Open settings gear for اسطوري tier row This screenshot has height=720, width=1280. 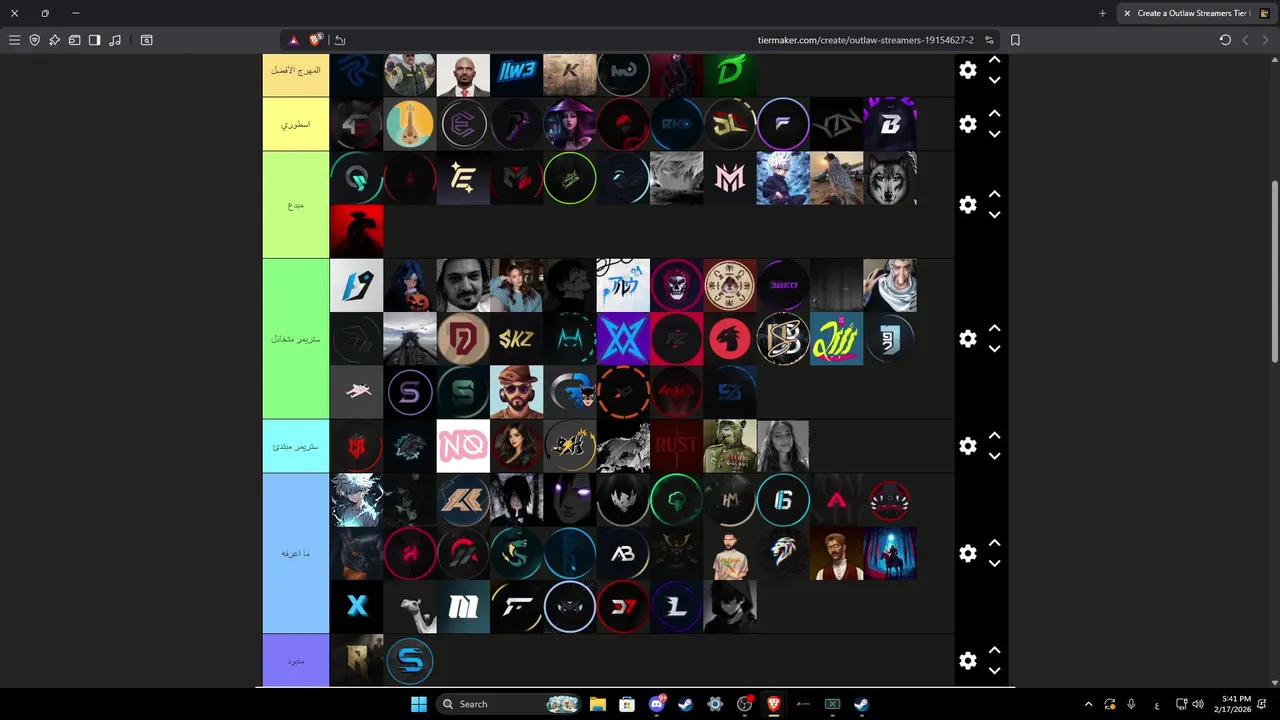click(x=967, y=124)
